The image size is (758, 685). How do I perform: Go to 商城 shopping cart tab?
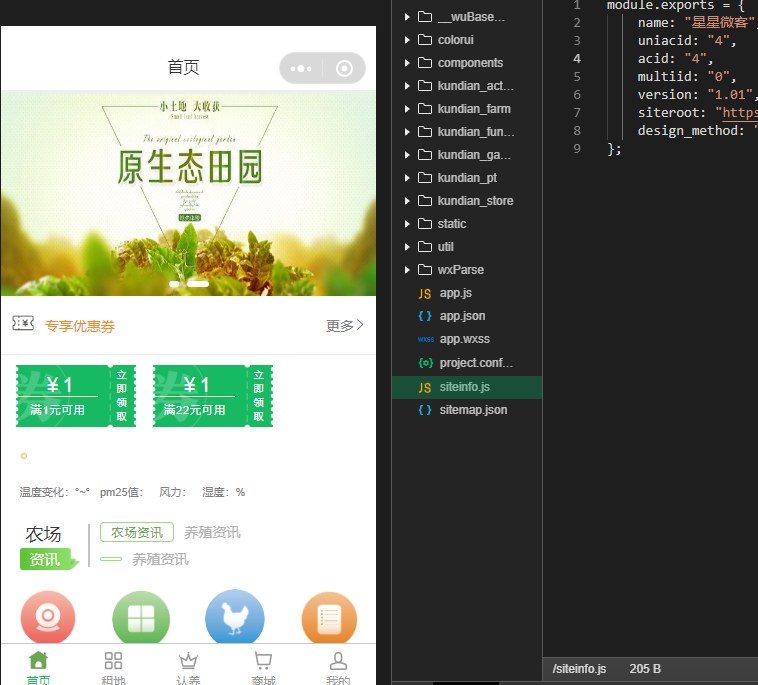pos(263,667)
